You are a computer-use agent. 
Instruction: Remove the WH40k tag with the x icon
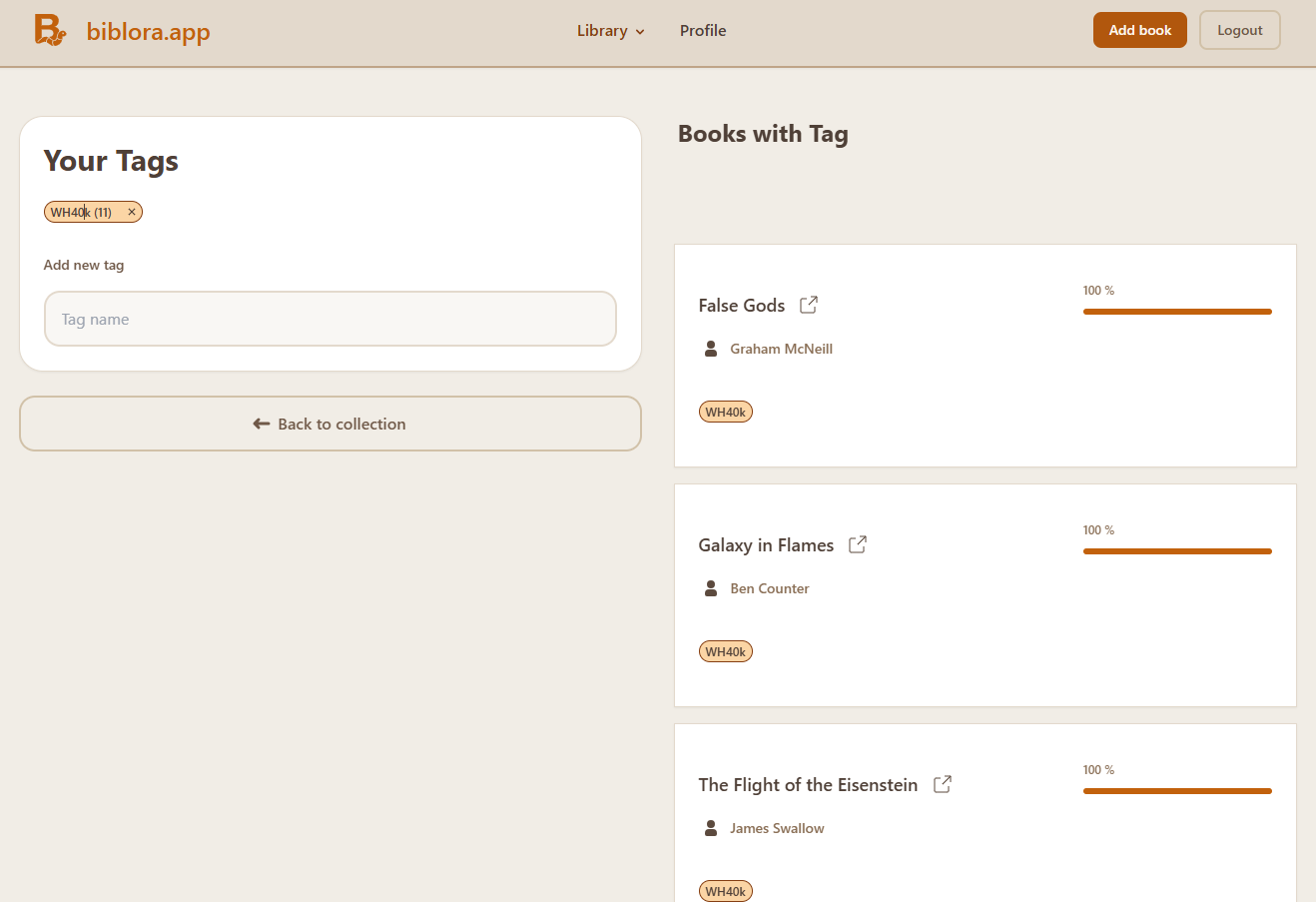[x=132, y=212]
